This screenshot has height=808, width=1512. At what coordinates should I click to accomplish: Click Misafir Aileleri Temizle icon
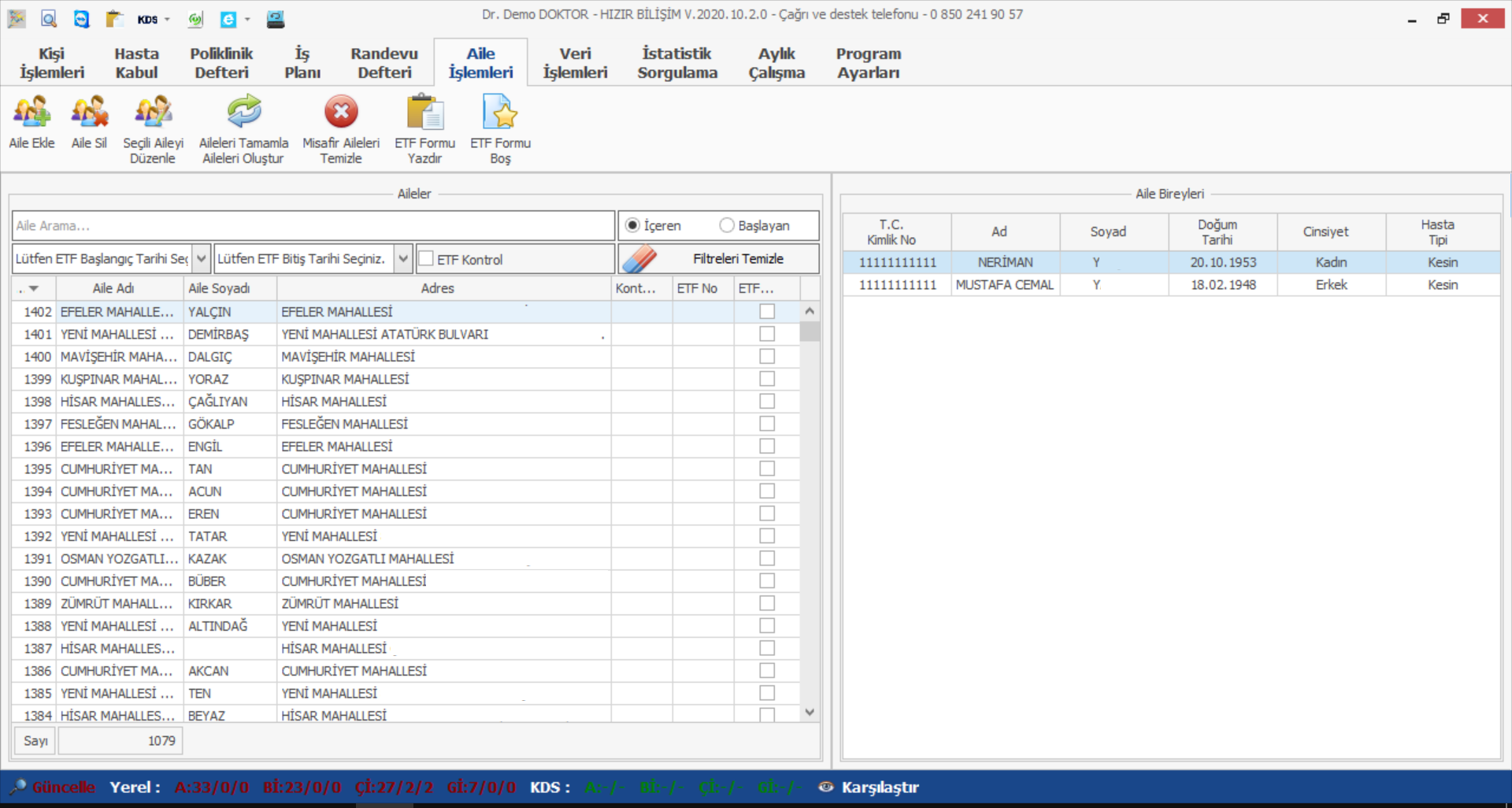tap(341, 113)
